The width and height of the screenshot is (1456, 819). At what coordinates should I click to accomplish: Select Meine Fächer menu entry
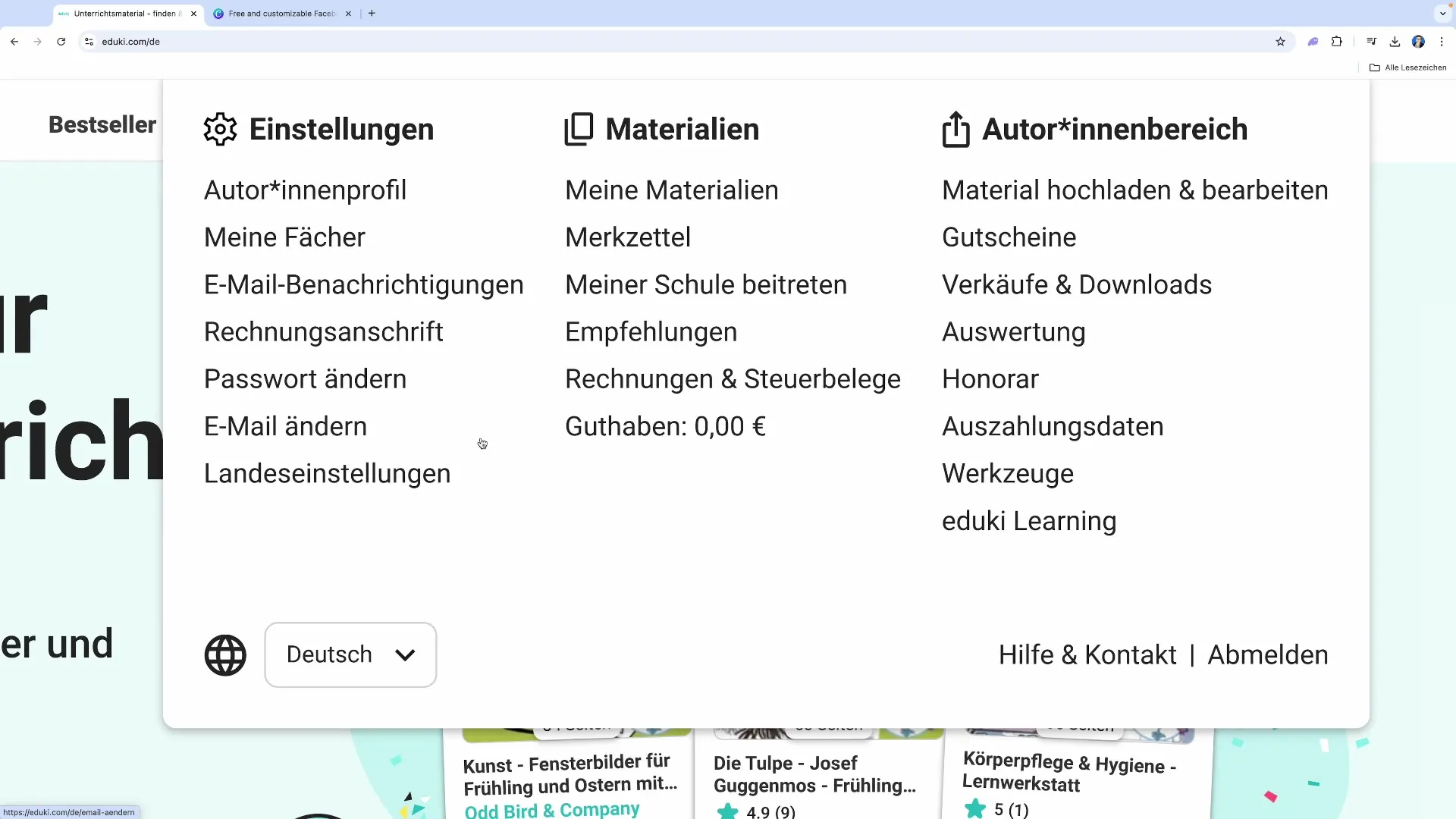(x=284, y=237)
